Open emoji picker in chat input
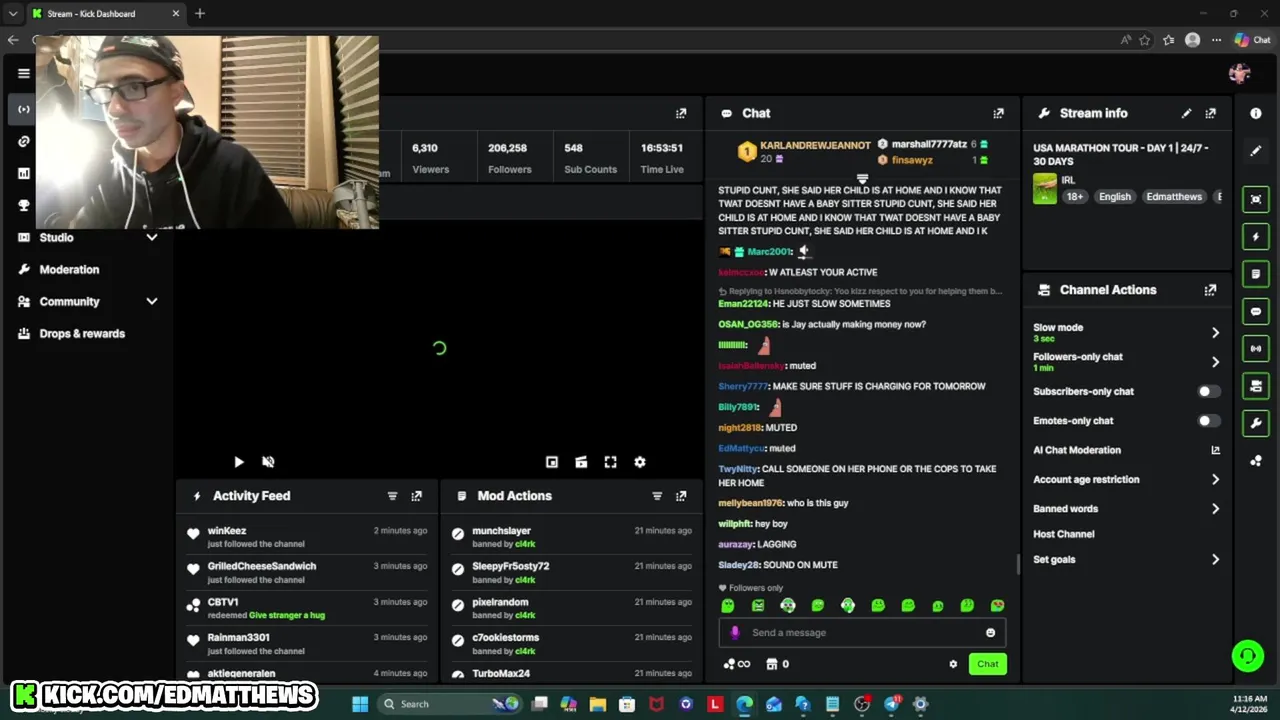Screen dimensions: 1280x720 click(990, 632)
